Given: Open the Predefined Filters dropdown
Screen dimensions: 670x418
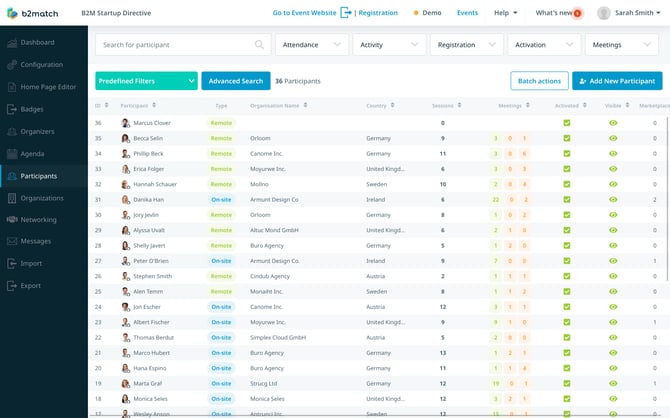Looking at the screenshot, I should pyautogui.click(x=146, y=81).
